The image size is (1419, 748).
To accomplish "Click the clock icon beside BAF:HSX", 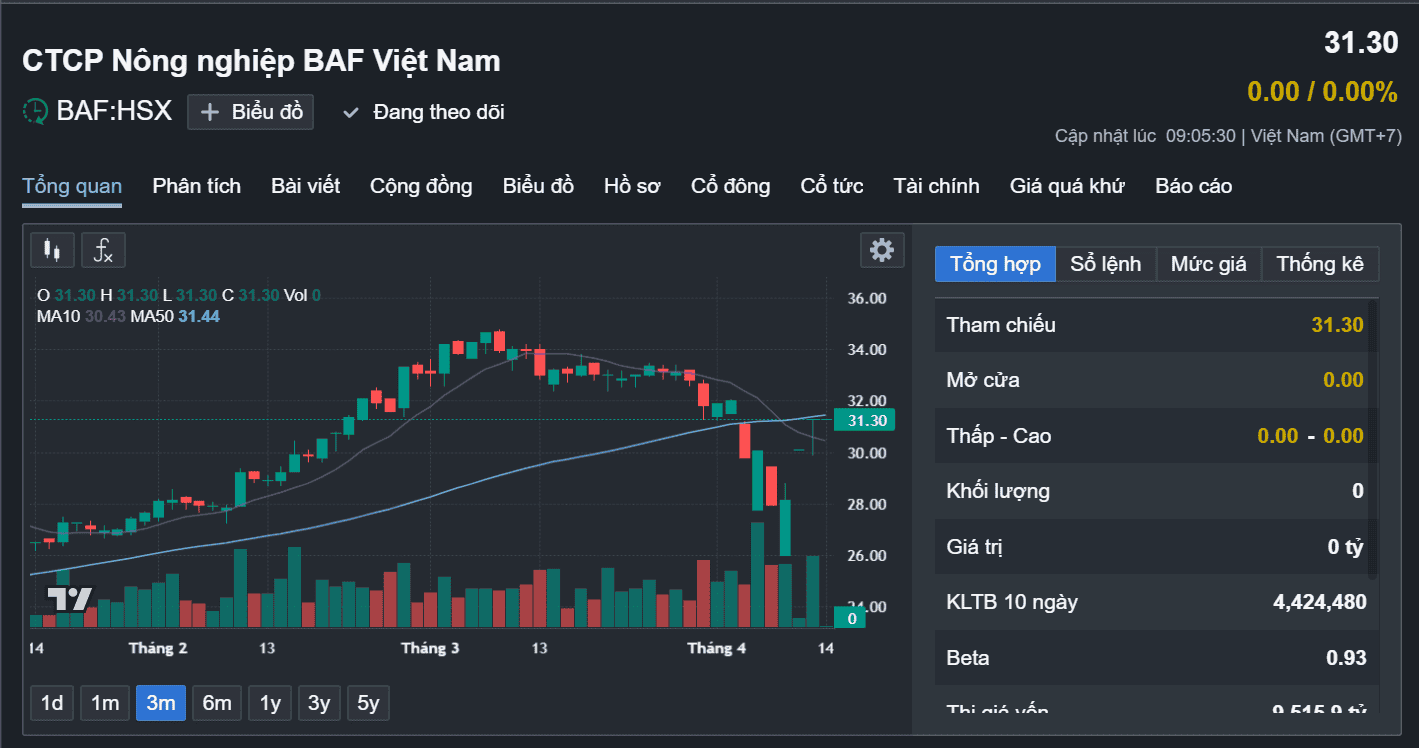I will [35, 111].
